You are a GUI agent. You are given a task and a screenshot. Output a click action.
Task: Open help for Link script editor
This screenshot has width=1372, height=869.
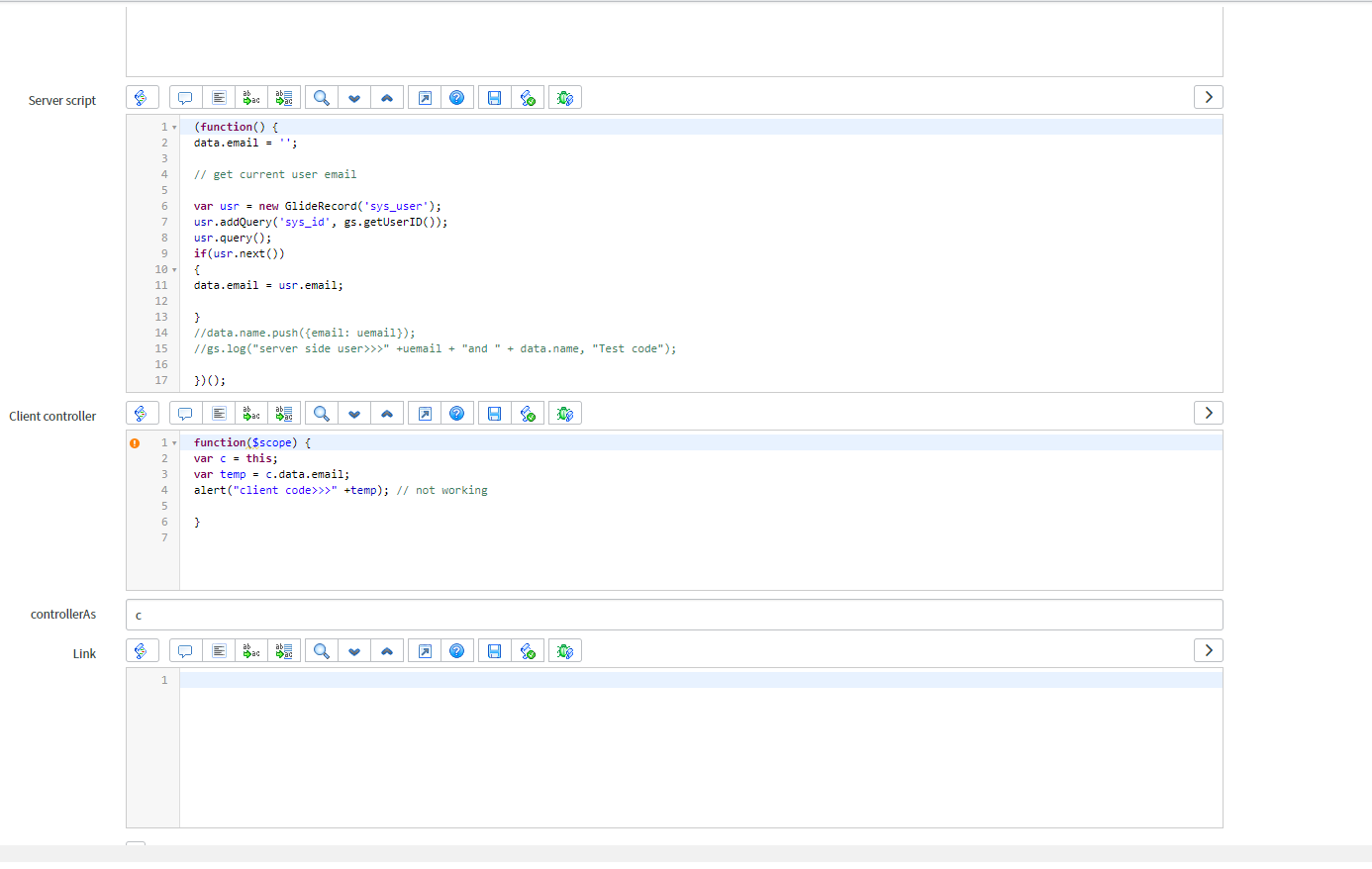click(x=457, y=651)
